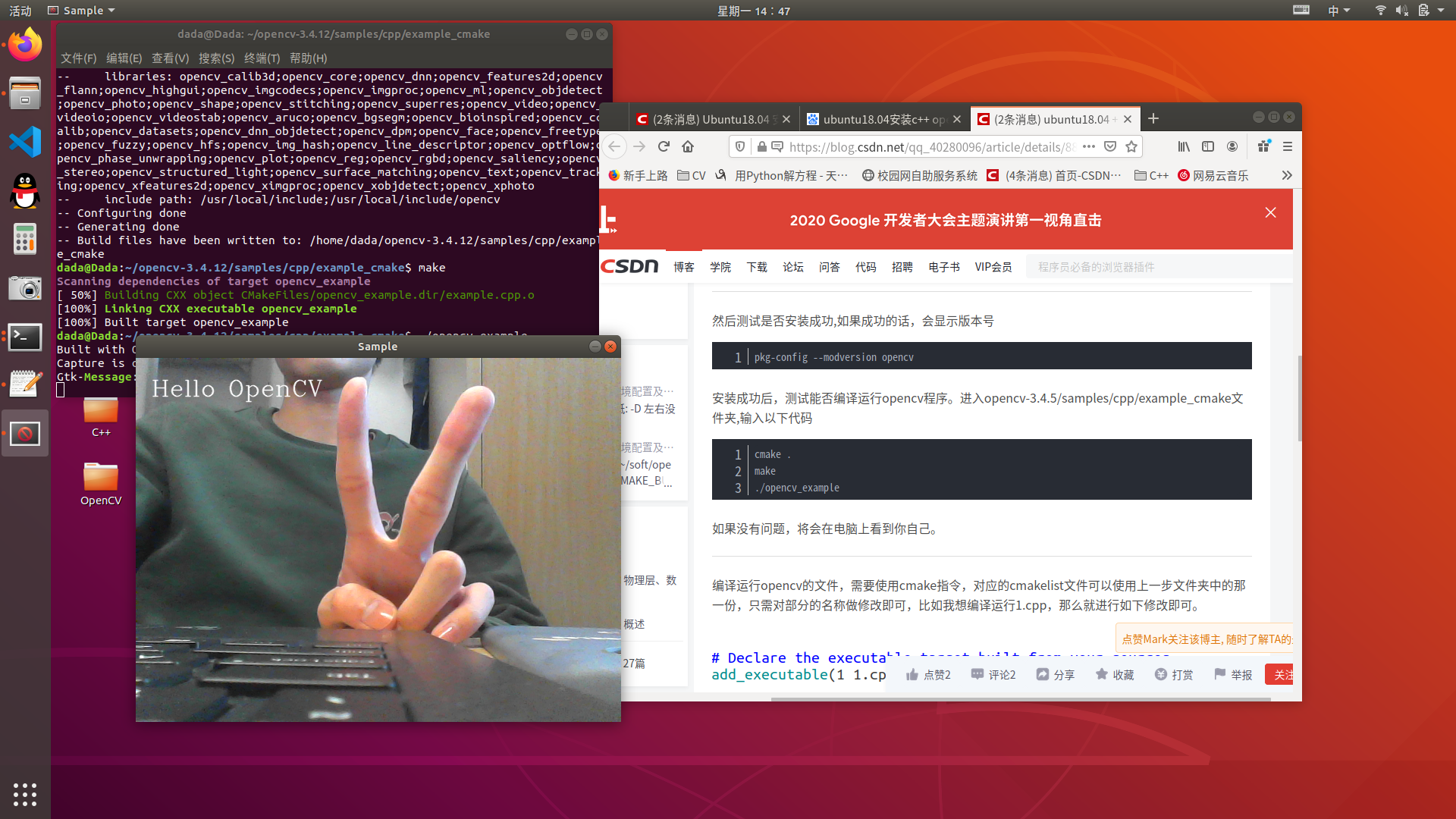Image resolution: width=1456 pixels, height=819 pixels.
Task: Open article comments 评论
Action: (x=993, y=674)
